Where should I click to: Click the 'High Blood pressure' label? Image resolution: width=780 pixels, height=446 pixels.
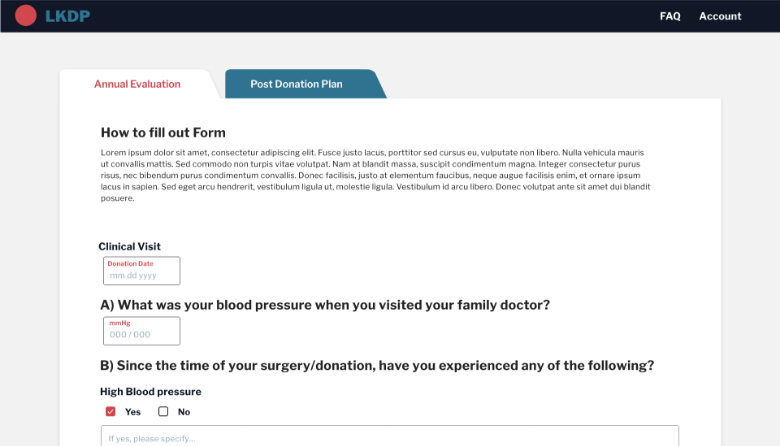(x=150, y=392)
